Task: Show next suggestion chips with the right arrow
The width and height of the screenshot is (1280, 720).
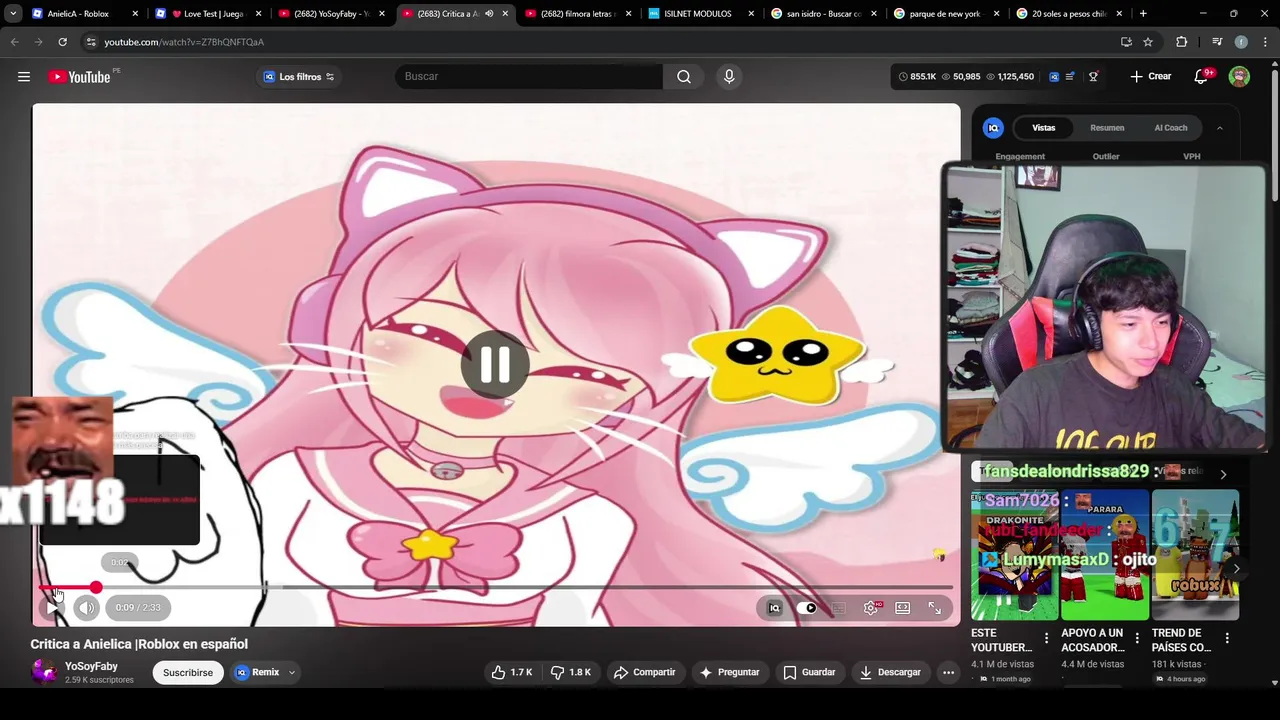Action: [1223, 474]
